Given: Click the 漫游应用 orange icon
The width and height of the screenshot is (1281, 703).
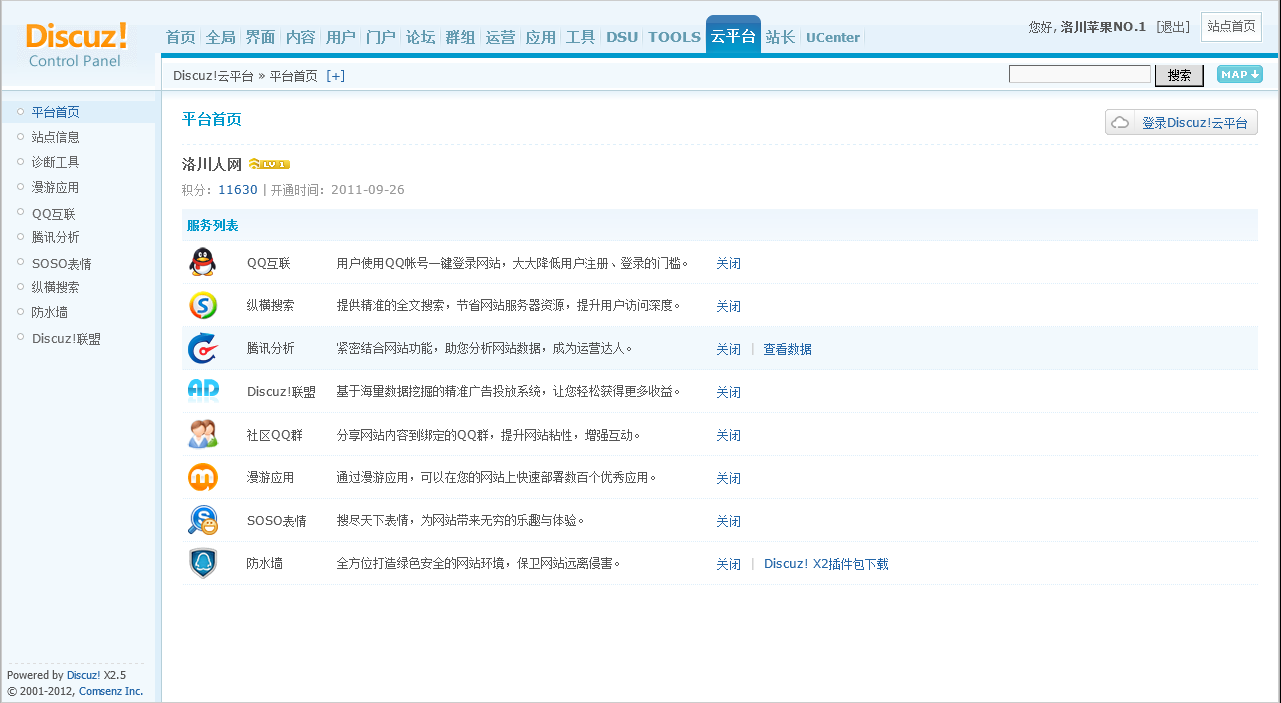Looking at the screenshot, I should tap(203, 477).
